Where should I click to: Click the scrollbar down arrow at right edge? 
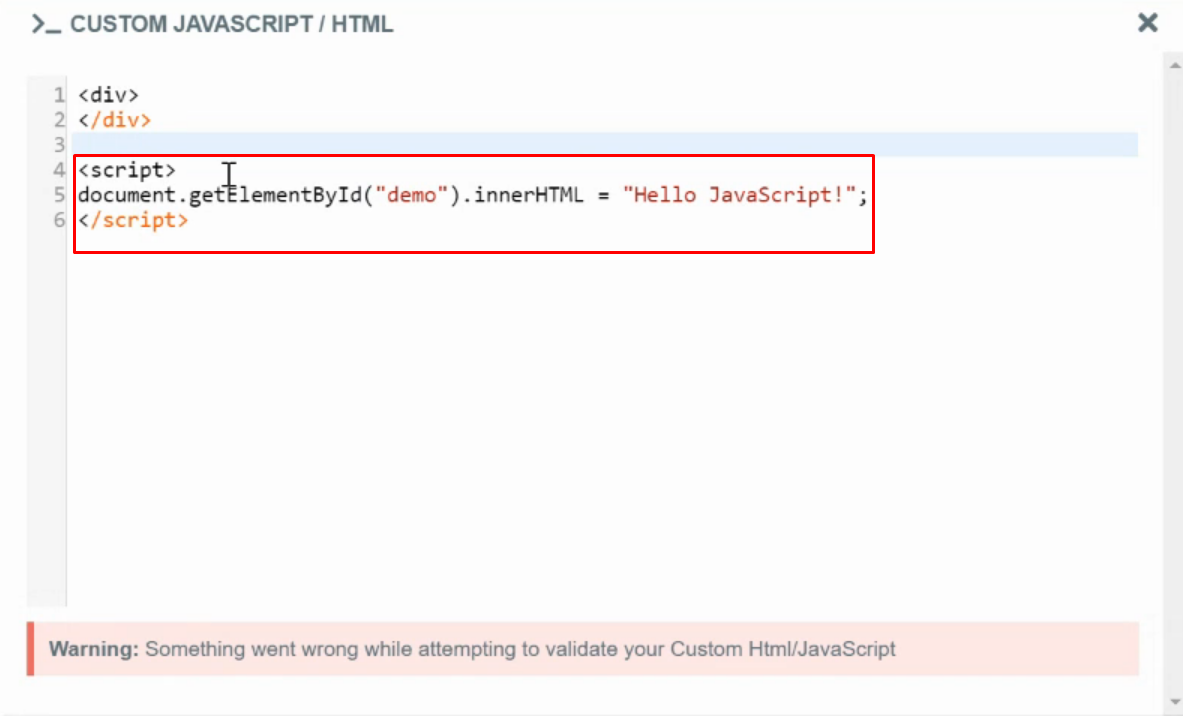click(1175, 702)
